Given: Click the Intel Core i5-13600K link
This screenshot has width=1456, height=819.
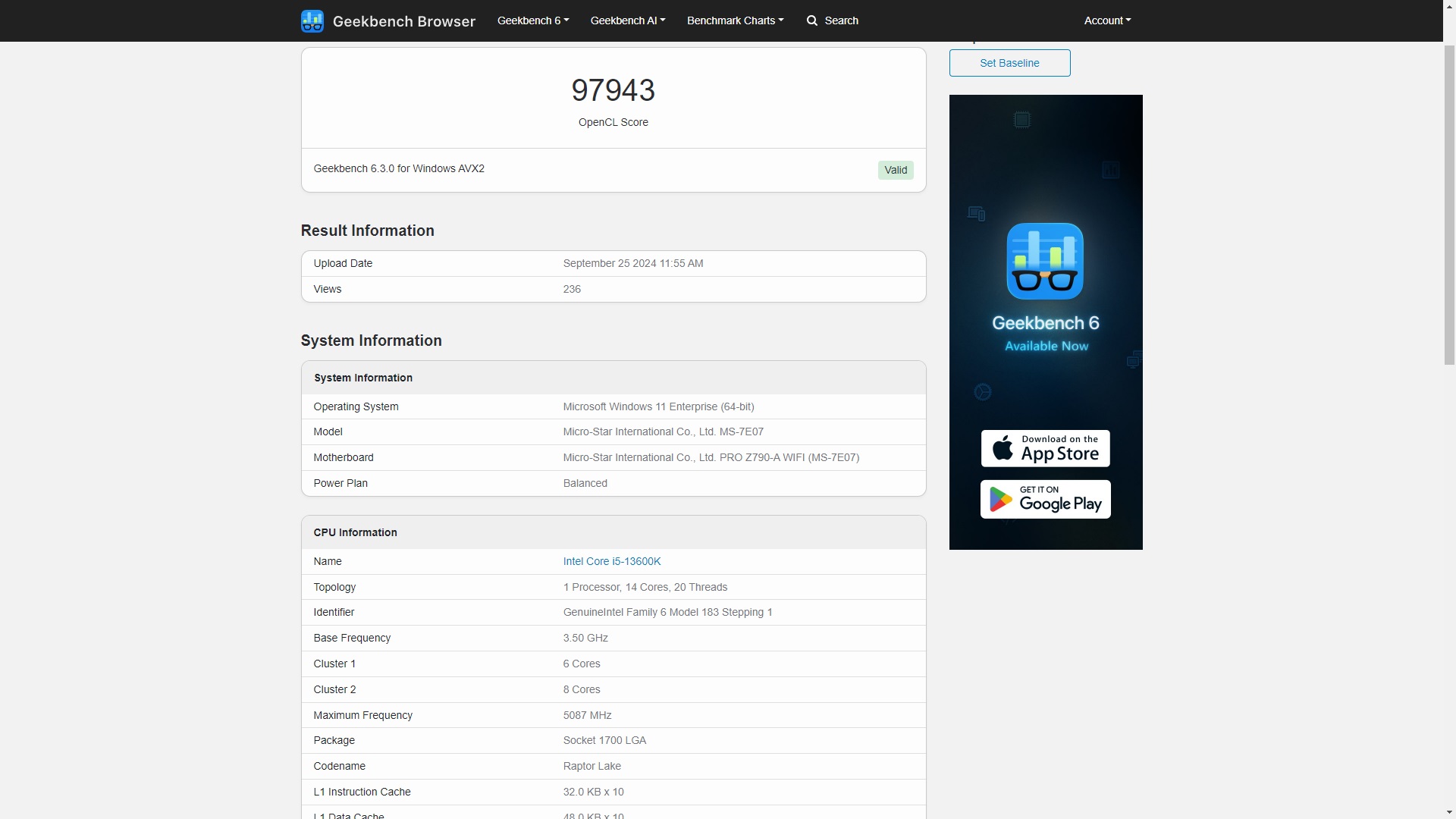Looking at the screenshot, I should [611, 561].
